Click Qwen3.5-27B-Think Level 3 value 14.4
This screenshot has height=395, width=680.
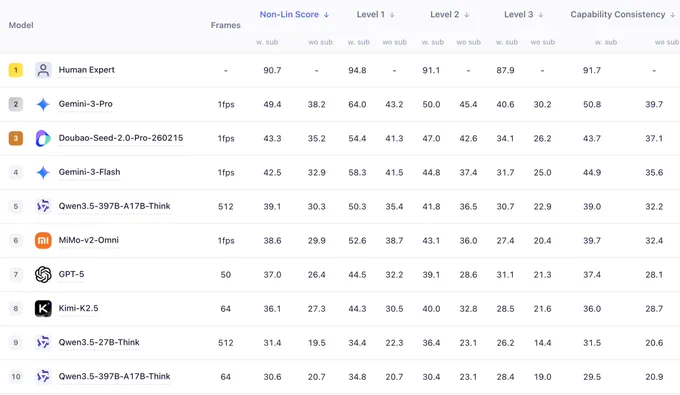click(542, 343)
